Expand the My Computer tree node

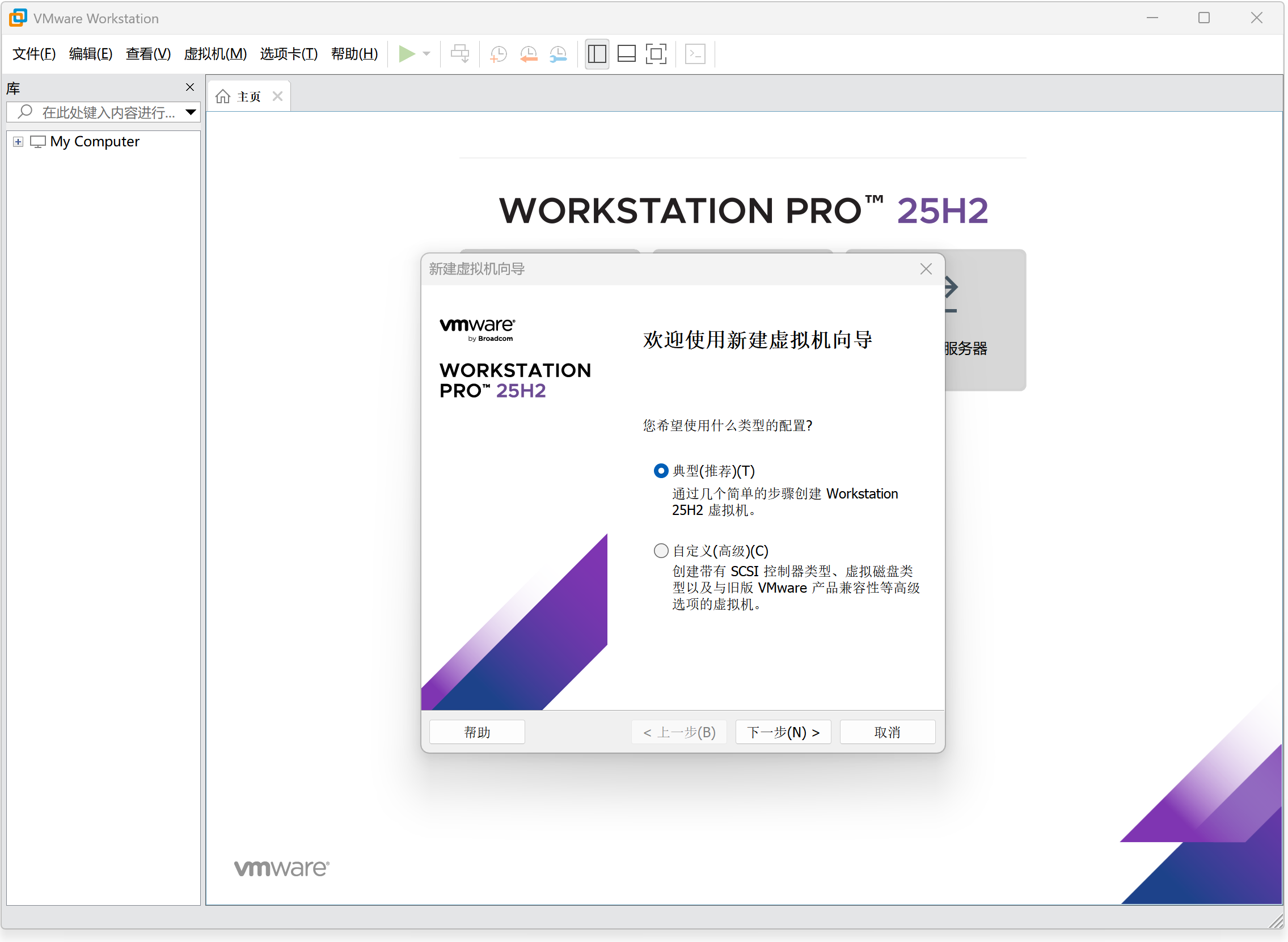pos(18,141)
